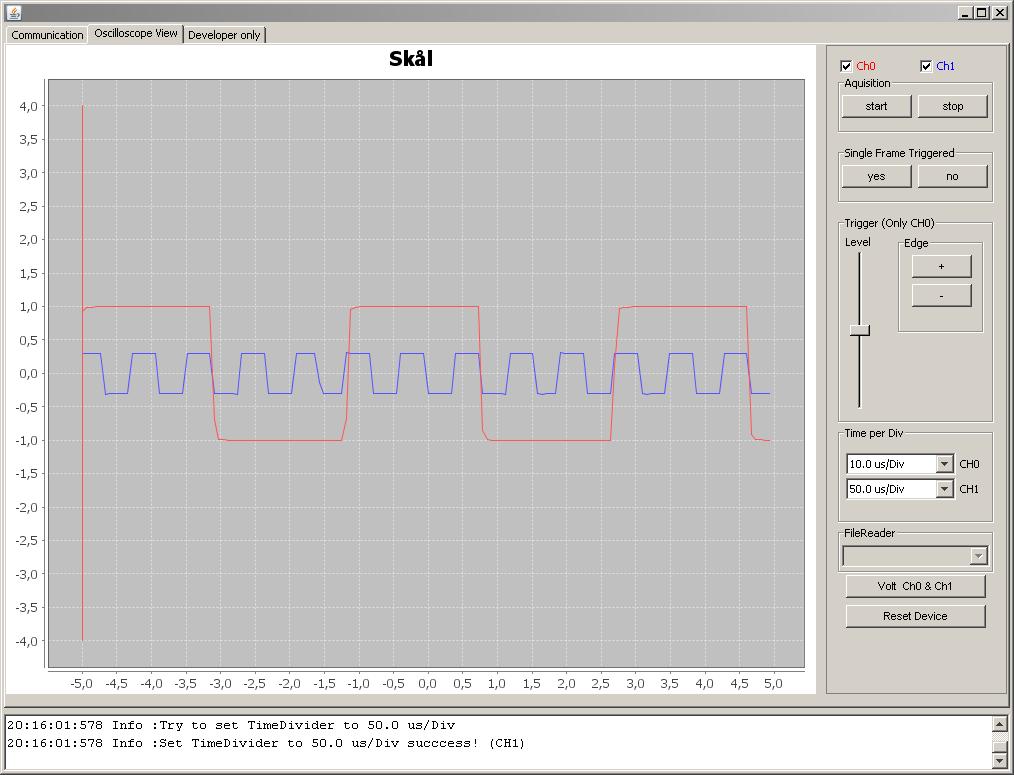This screenshot has width=1014, height=775.
Task: Disable the Ch1 channel checkbox
Action: pos(925,65)
